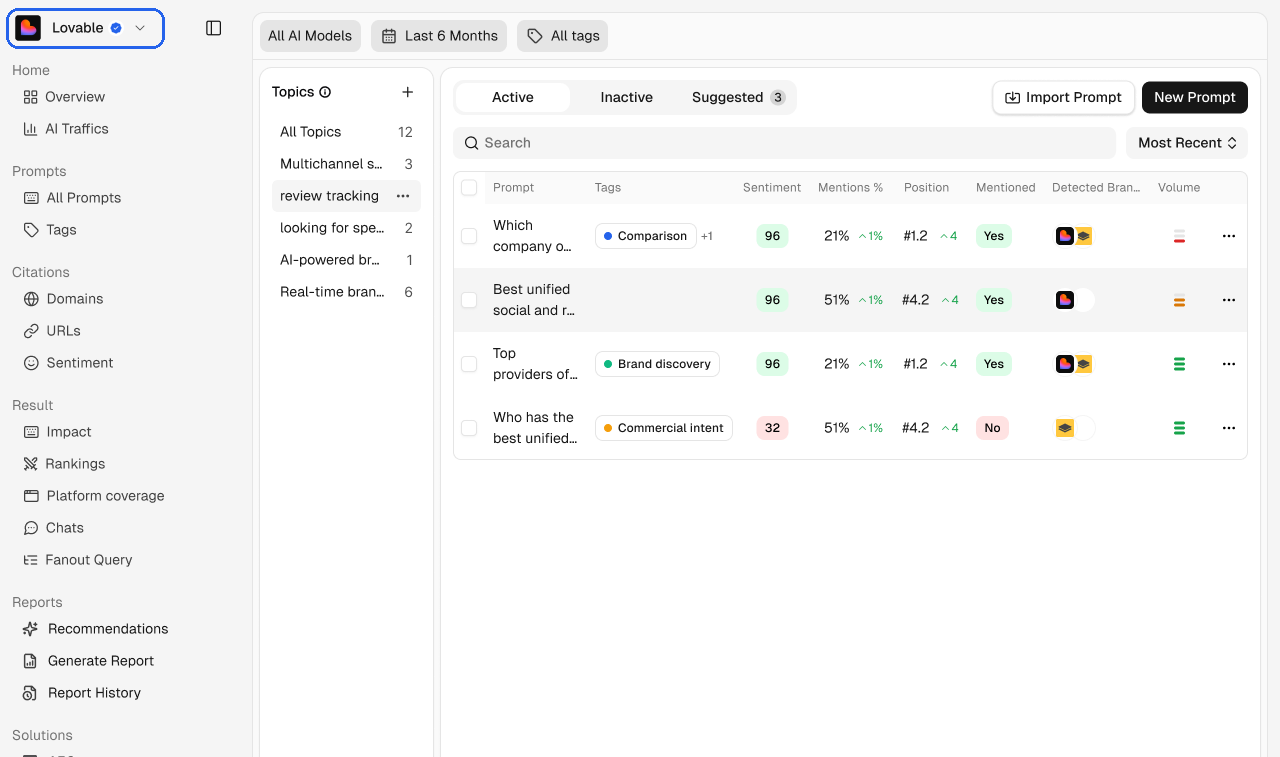Add a new topic with plus icon
Screen dimensions: 1280x757
point(407,92)
